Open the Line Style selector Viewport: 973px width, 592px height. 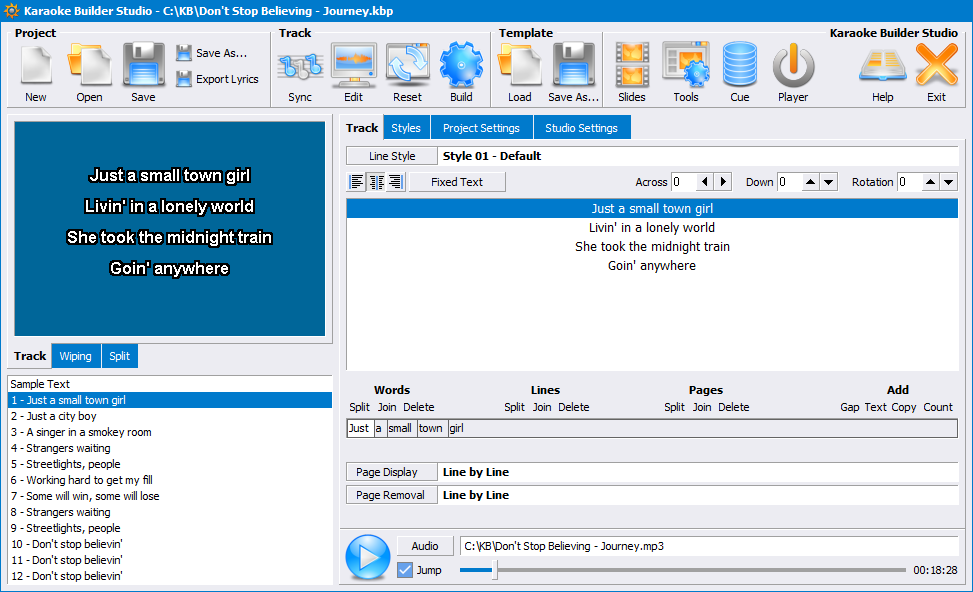392,156
